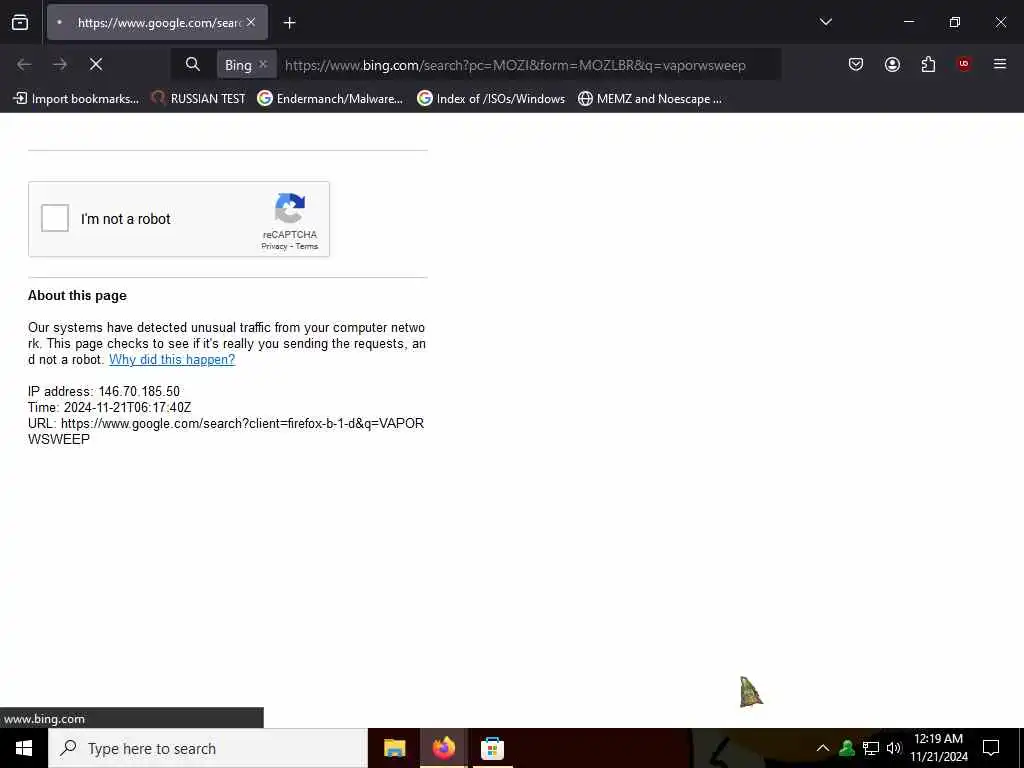1024x768 pixels.
Task: Open the Firefox application menu
Action: click(1000, 64)
